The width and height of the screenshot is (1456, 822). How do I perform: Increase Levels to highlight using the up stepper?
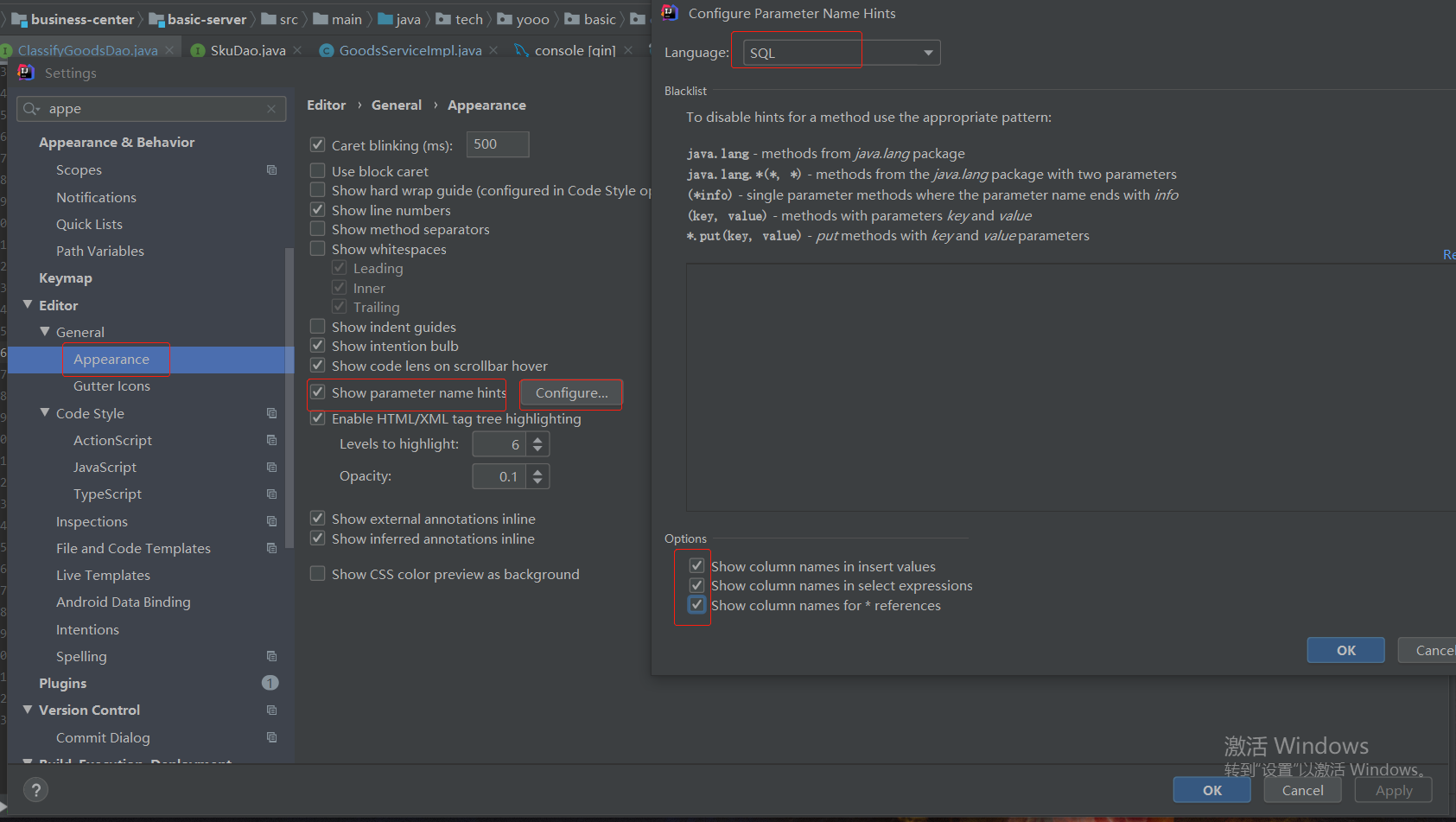coord(537,438)
